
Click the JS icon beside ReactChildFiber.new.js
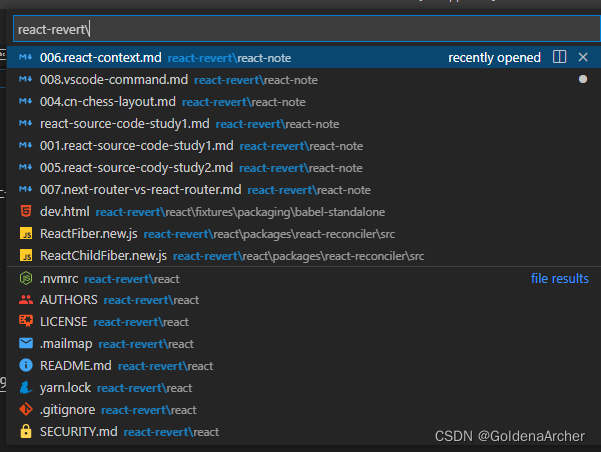click(26, 255)
